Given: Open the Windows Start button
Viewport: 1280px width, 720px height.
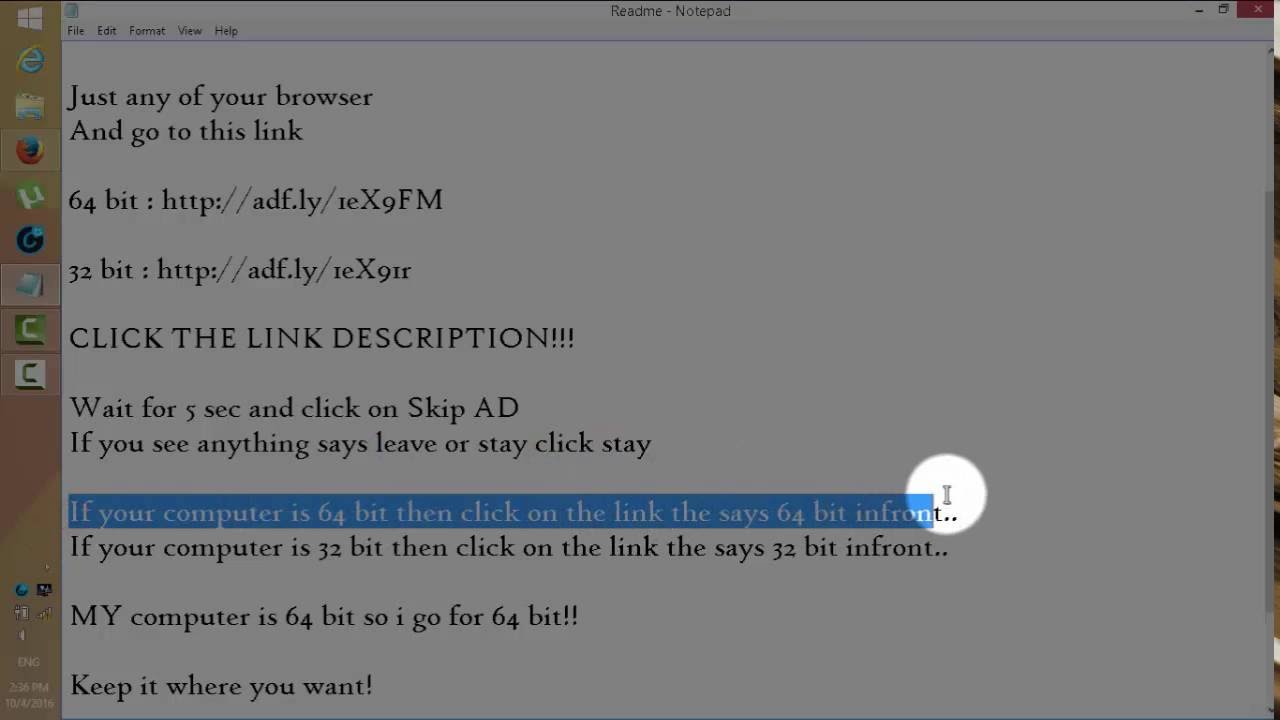Looking at the screenshot, I should 29,17.
